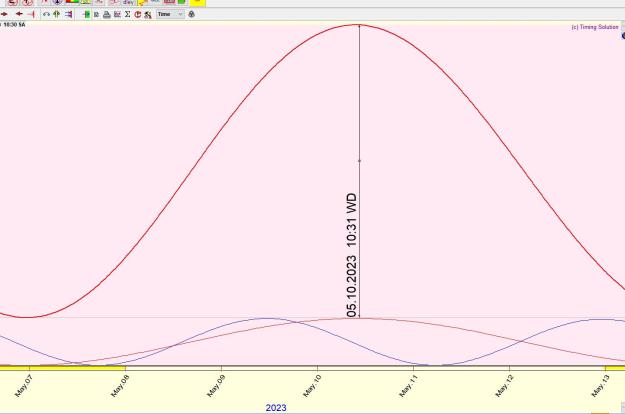Open the Time dropdown in toolbar
The height and width of the screenshot is (414, 625).
(170, 14)
